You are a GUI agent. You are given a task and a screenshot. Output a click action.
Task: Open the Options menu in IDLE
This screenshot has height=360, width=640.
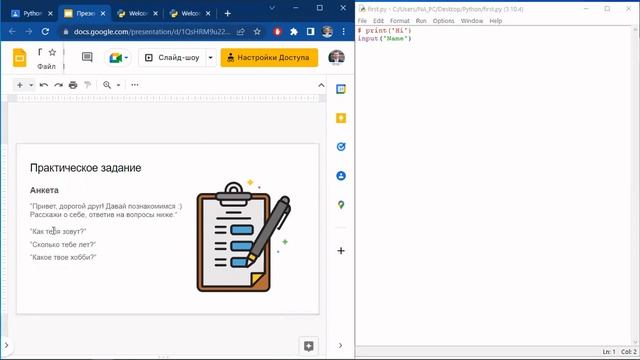(x=443, y=21)
